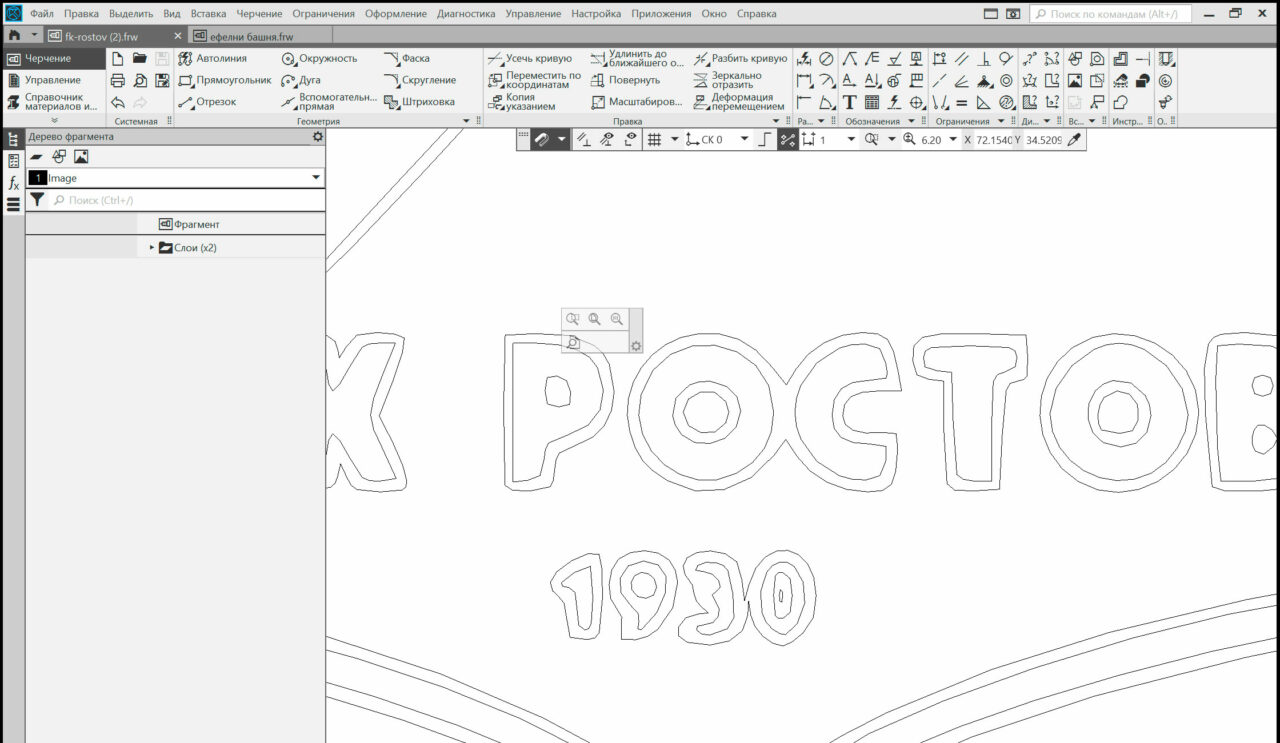1280x743 pixels.
Task: Apply Зеркально отразить mirror tool
Action: click(x=727, y=80)
